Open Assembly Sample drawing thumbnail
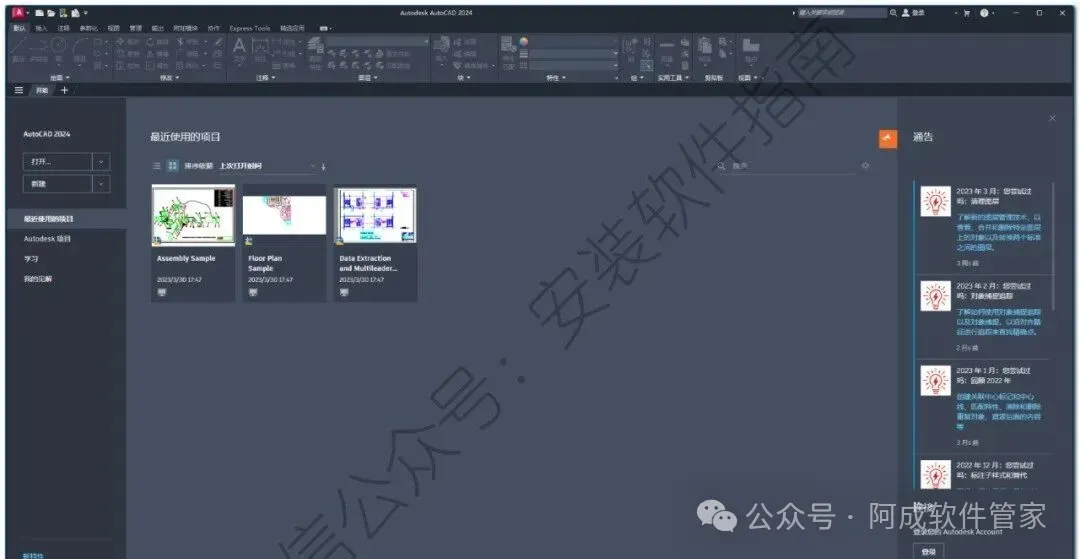Screen dimensions: 1080x559 coord(193,215)
